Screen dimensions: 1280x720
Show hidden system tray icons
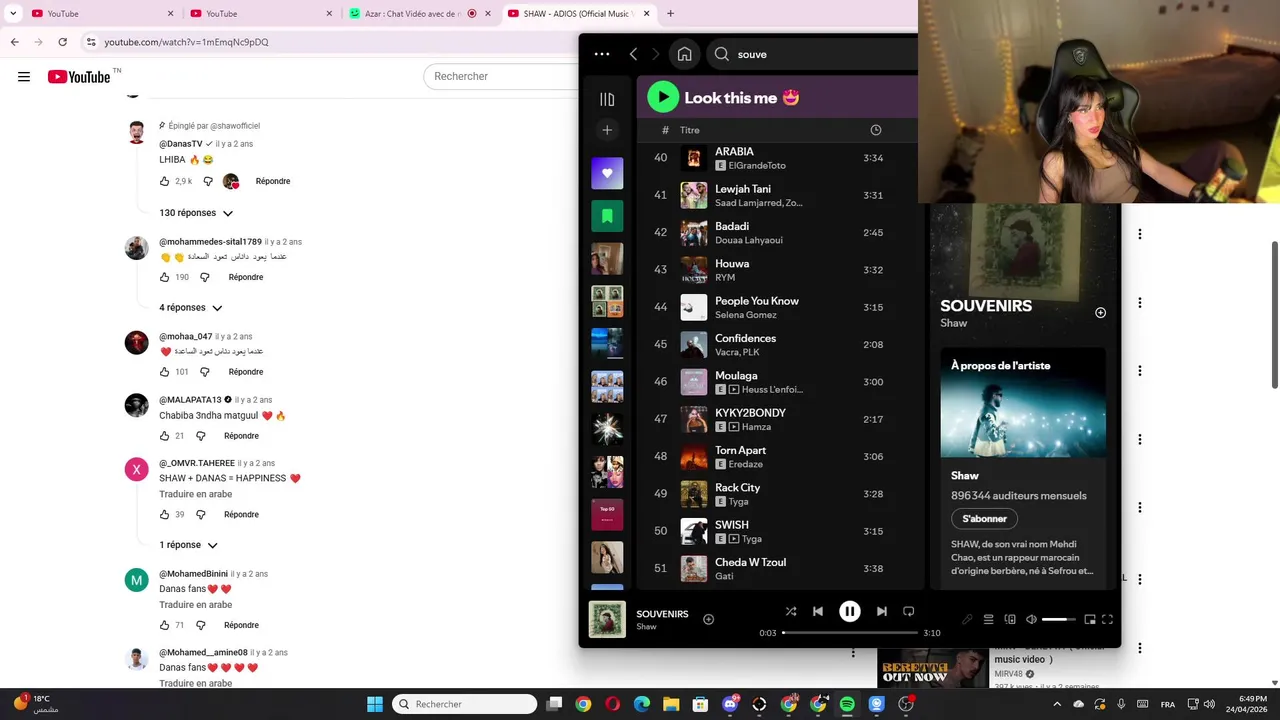pyautogui.click(x=1057, y=704)
